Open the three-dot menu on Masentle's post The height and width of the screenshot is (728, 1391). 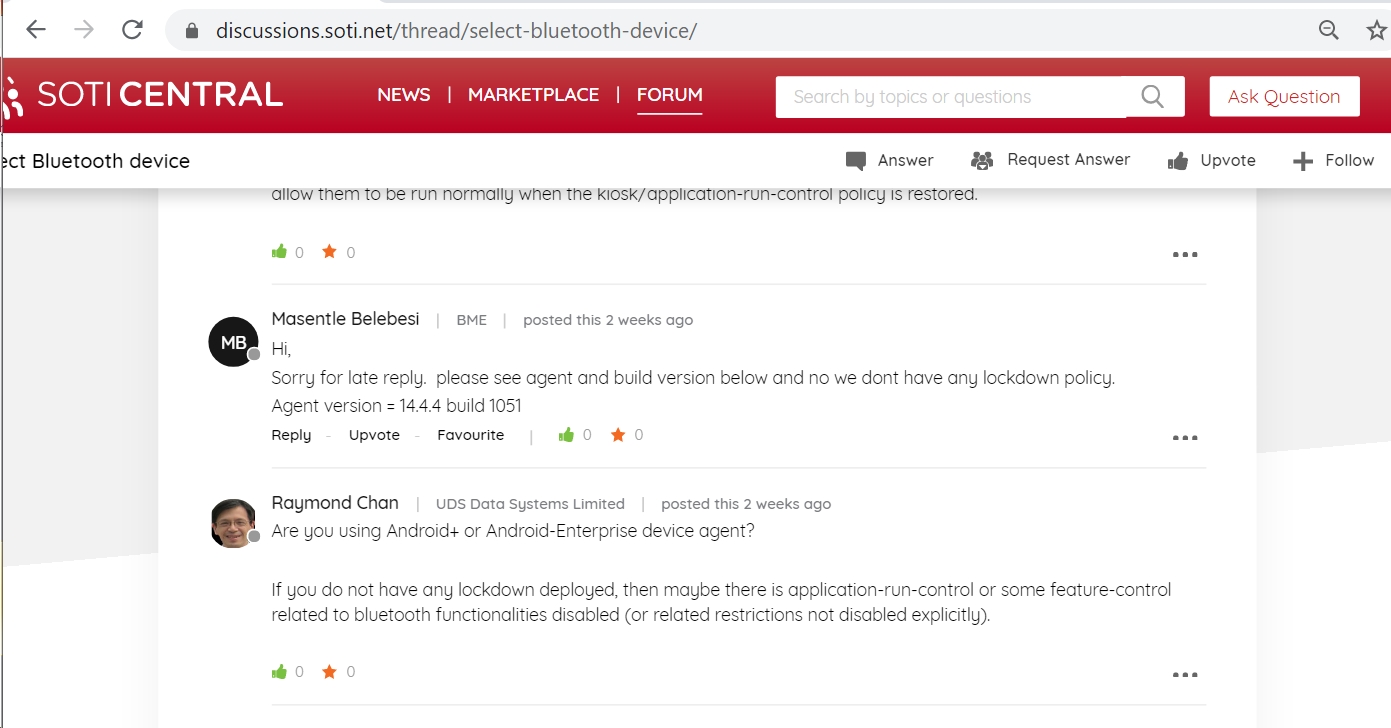click(x=1185, y=438)
